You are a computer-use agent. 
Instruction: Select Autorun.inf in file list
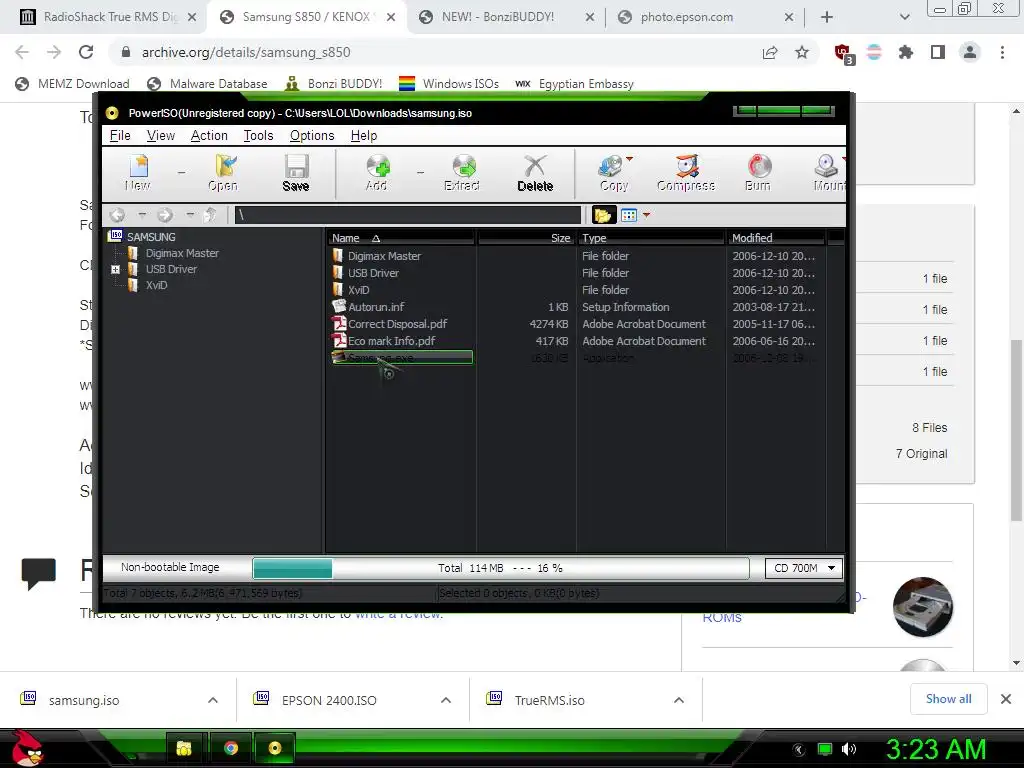pos(376,307)
